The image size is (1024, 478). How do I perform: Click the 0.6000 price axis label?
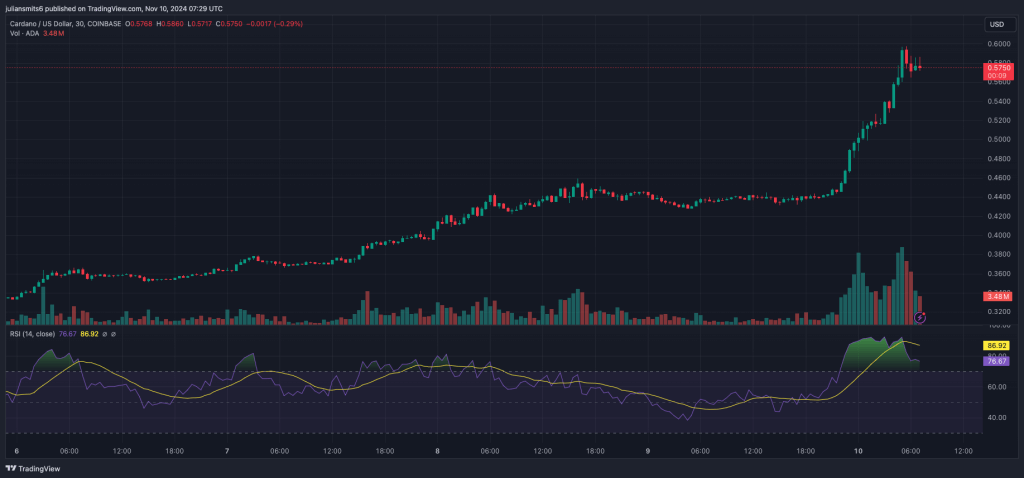click(997, 44)
